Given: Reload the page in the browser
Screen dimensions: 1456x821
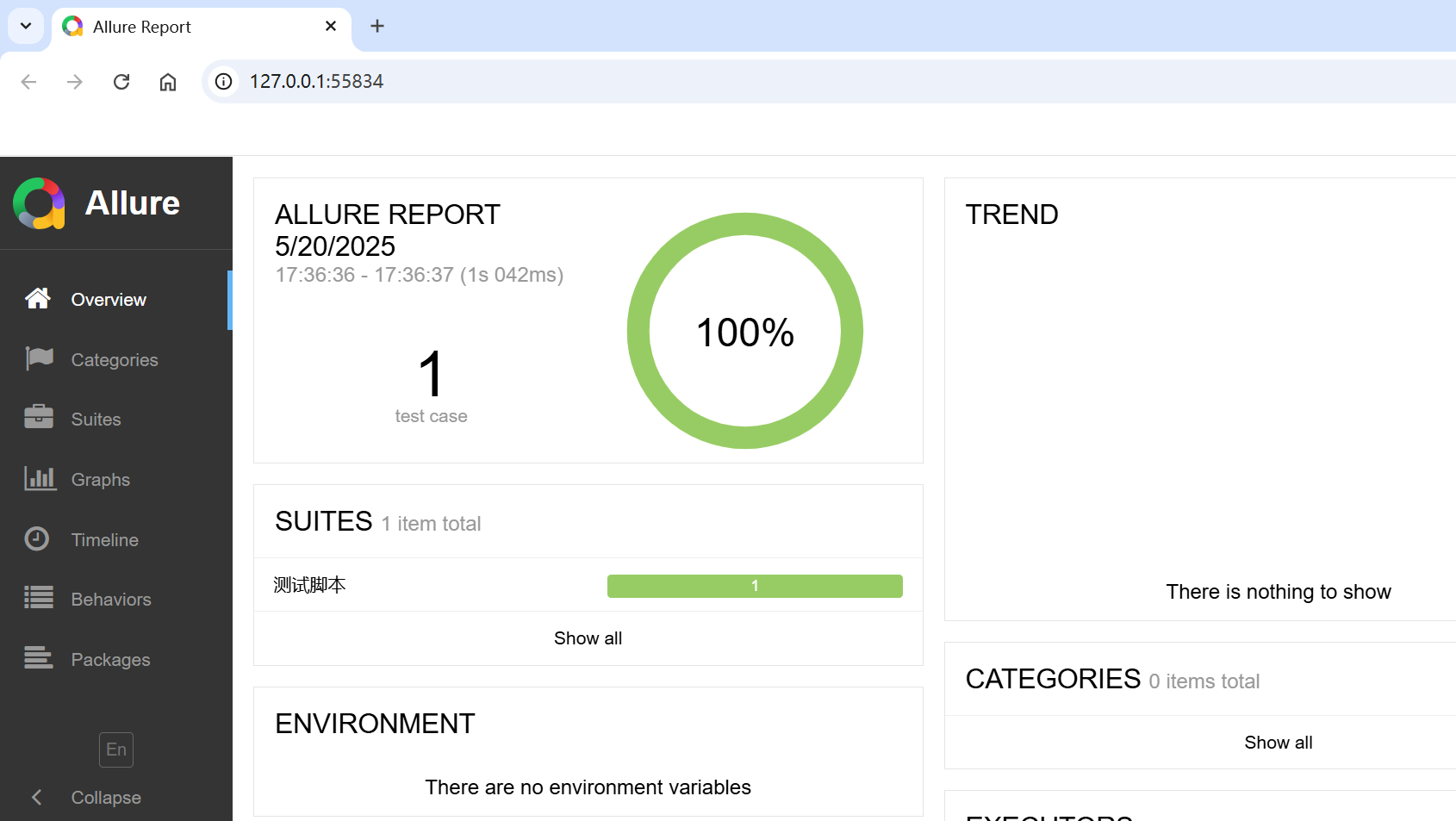Looking at the screenshot, I should coord(121,82).
